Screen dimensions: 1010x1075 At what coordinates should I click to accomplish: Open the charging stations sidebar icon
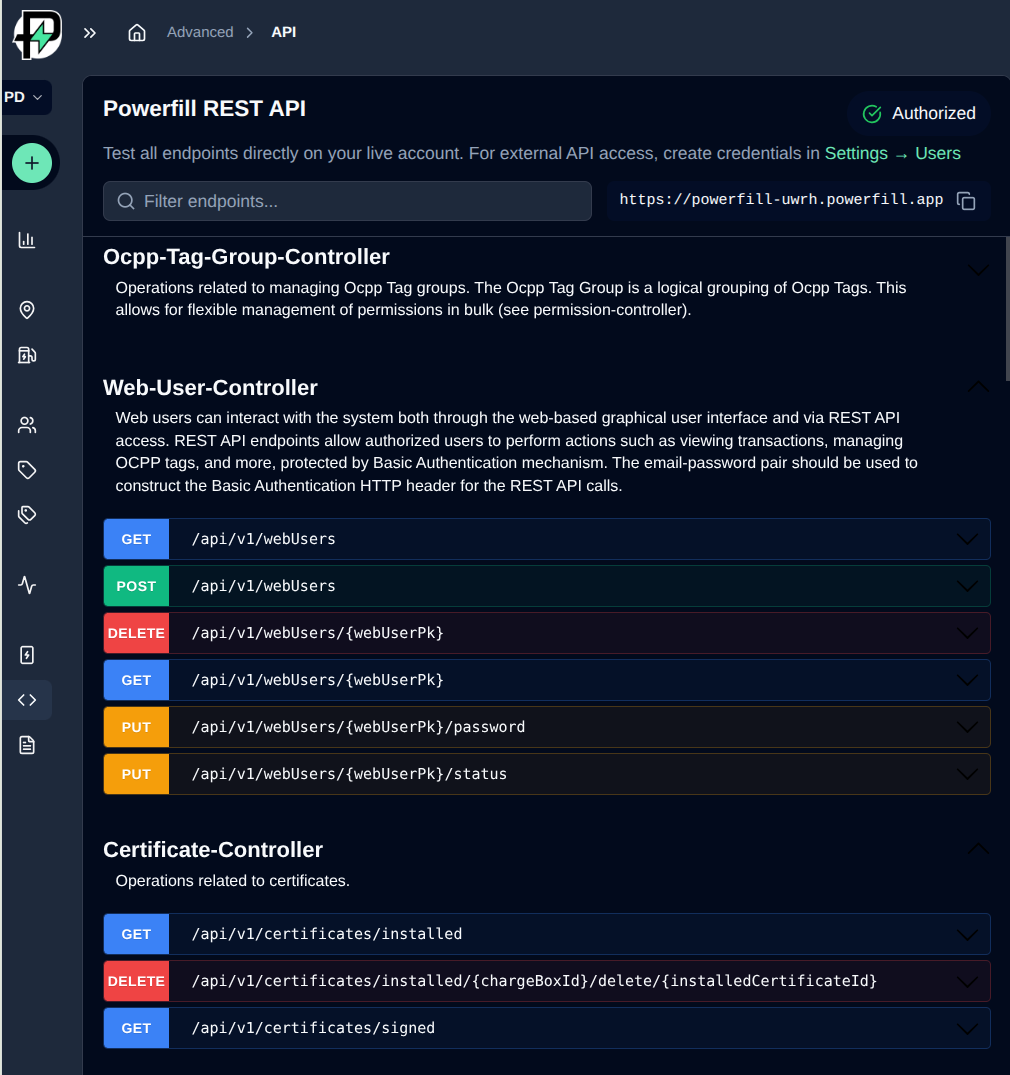coord(26,354)
